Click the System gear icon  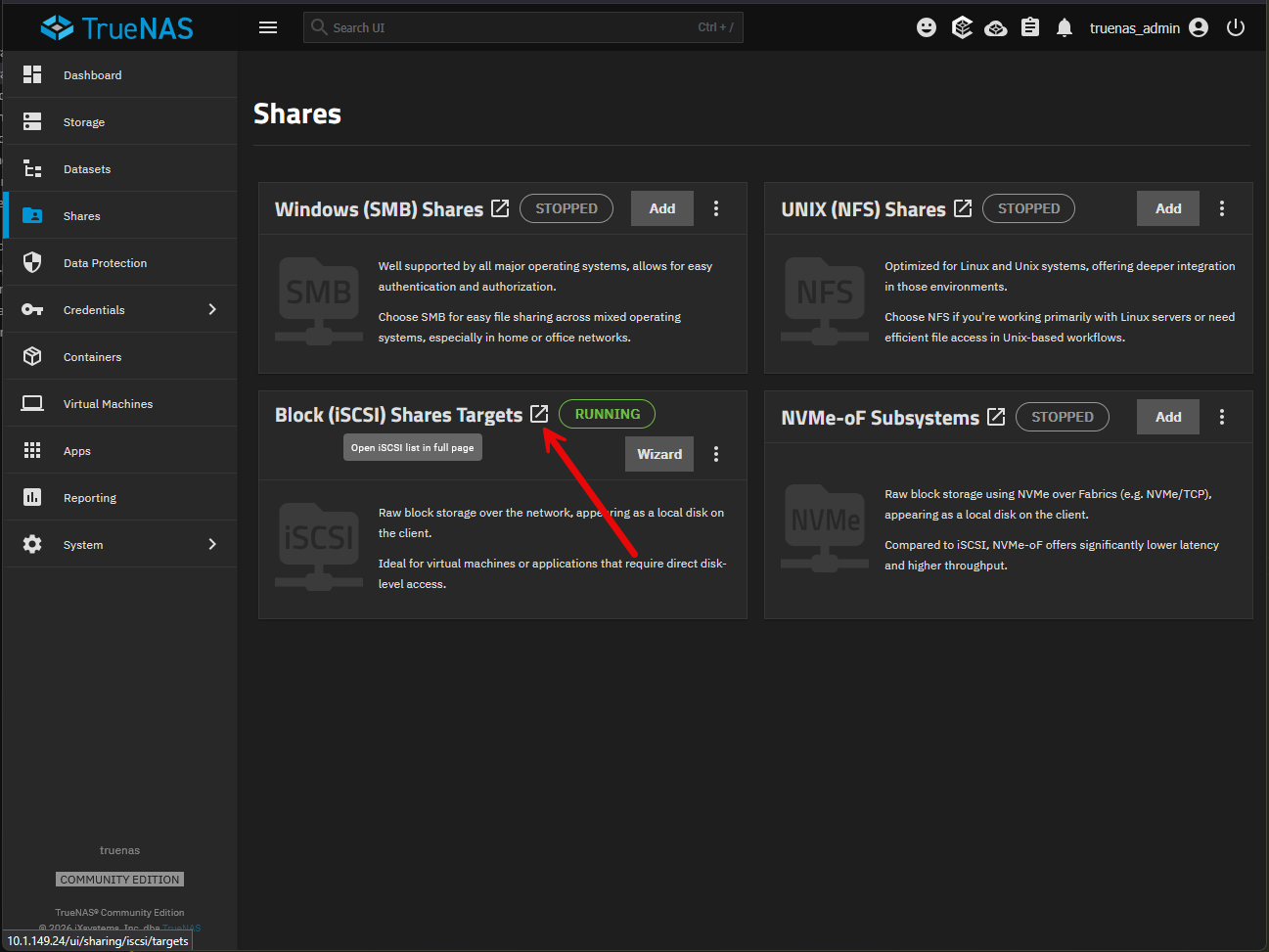pos(32,544)
